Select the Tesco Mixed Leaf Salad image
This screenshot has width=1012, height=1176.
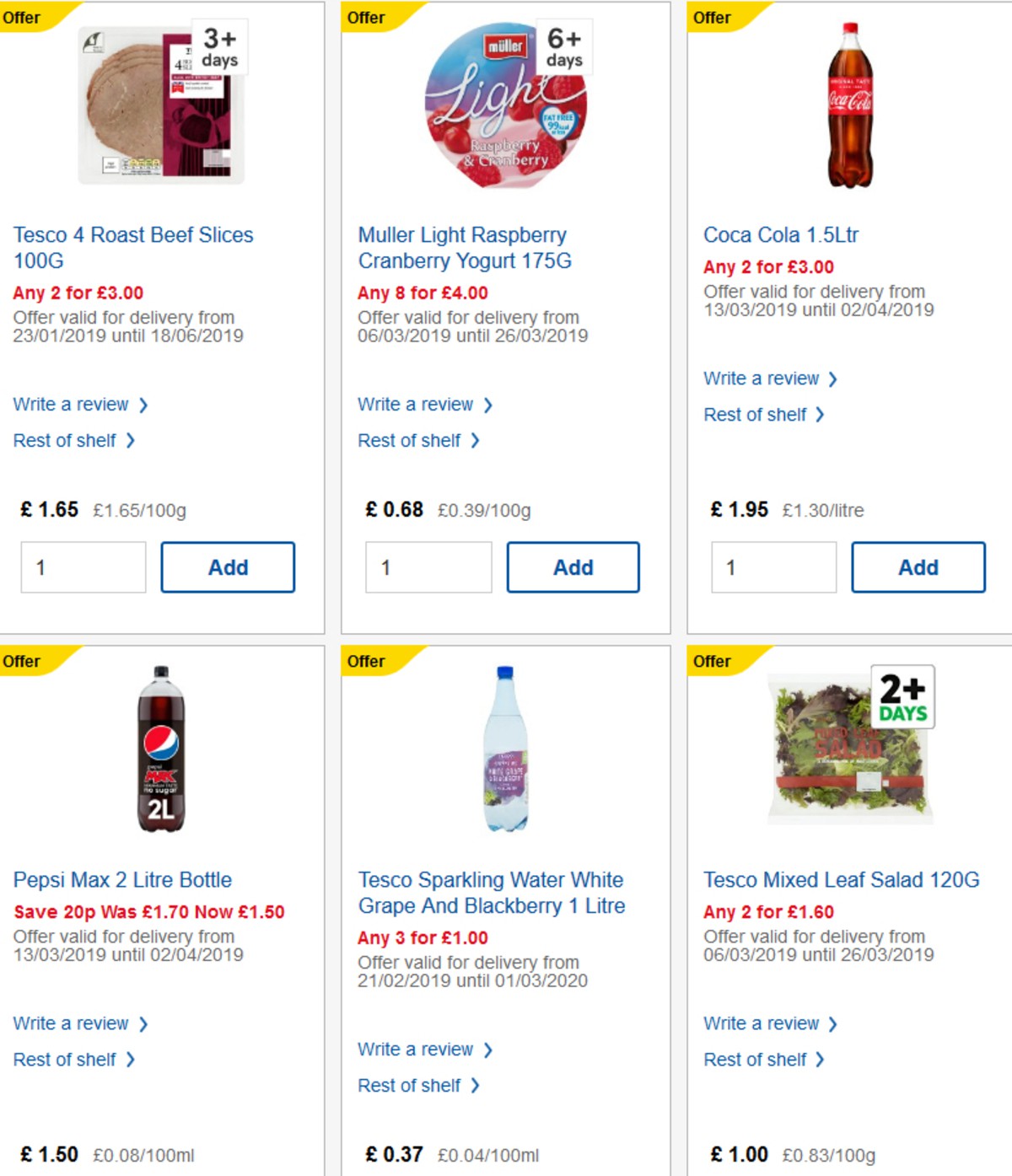point(848,750)
